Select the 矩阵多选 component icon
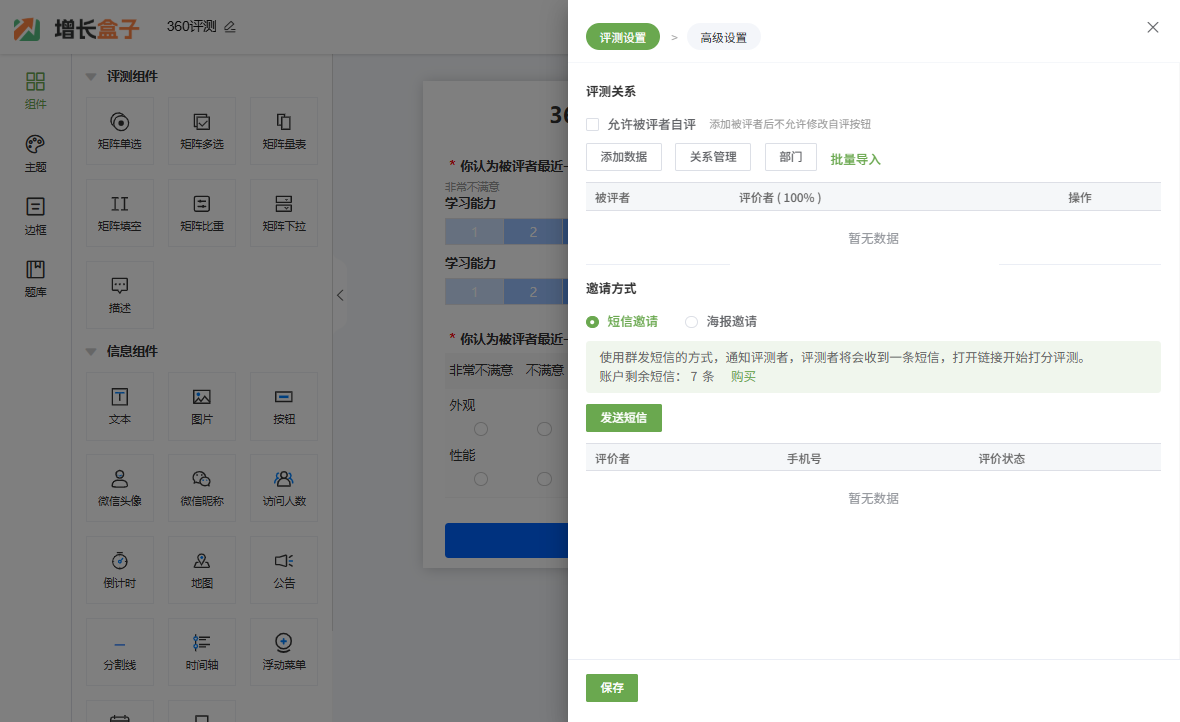Viewport: 1180px width, 722px height. pos(202,122)
